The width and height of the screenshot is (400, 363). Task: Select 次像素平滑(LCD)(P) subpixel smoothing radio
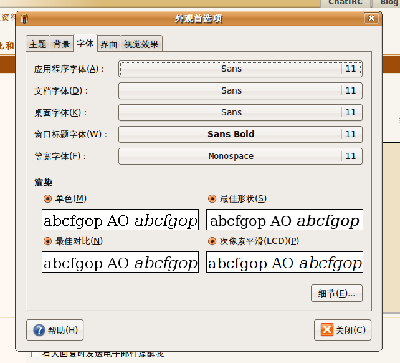point(253,241)
